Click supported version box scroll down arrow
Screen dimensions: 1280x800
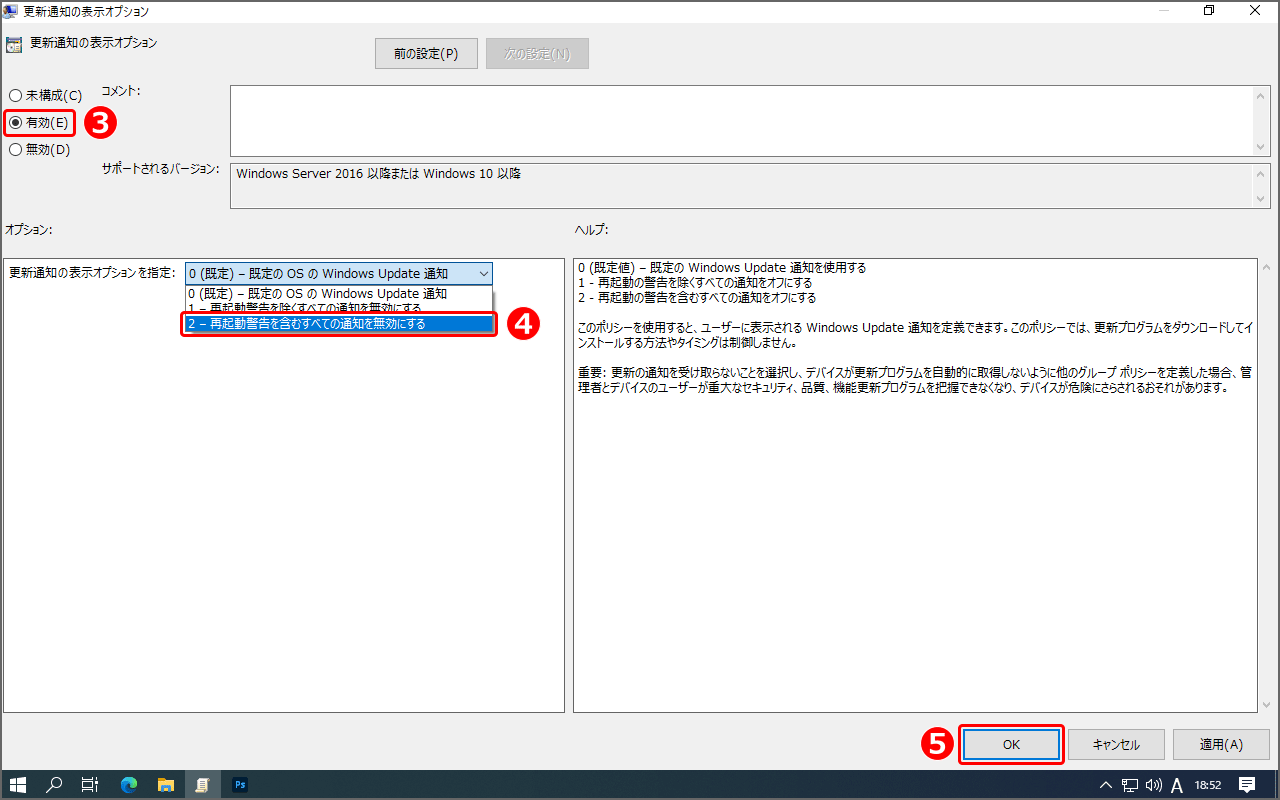coord(1263,199)
